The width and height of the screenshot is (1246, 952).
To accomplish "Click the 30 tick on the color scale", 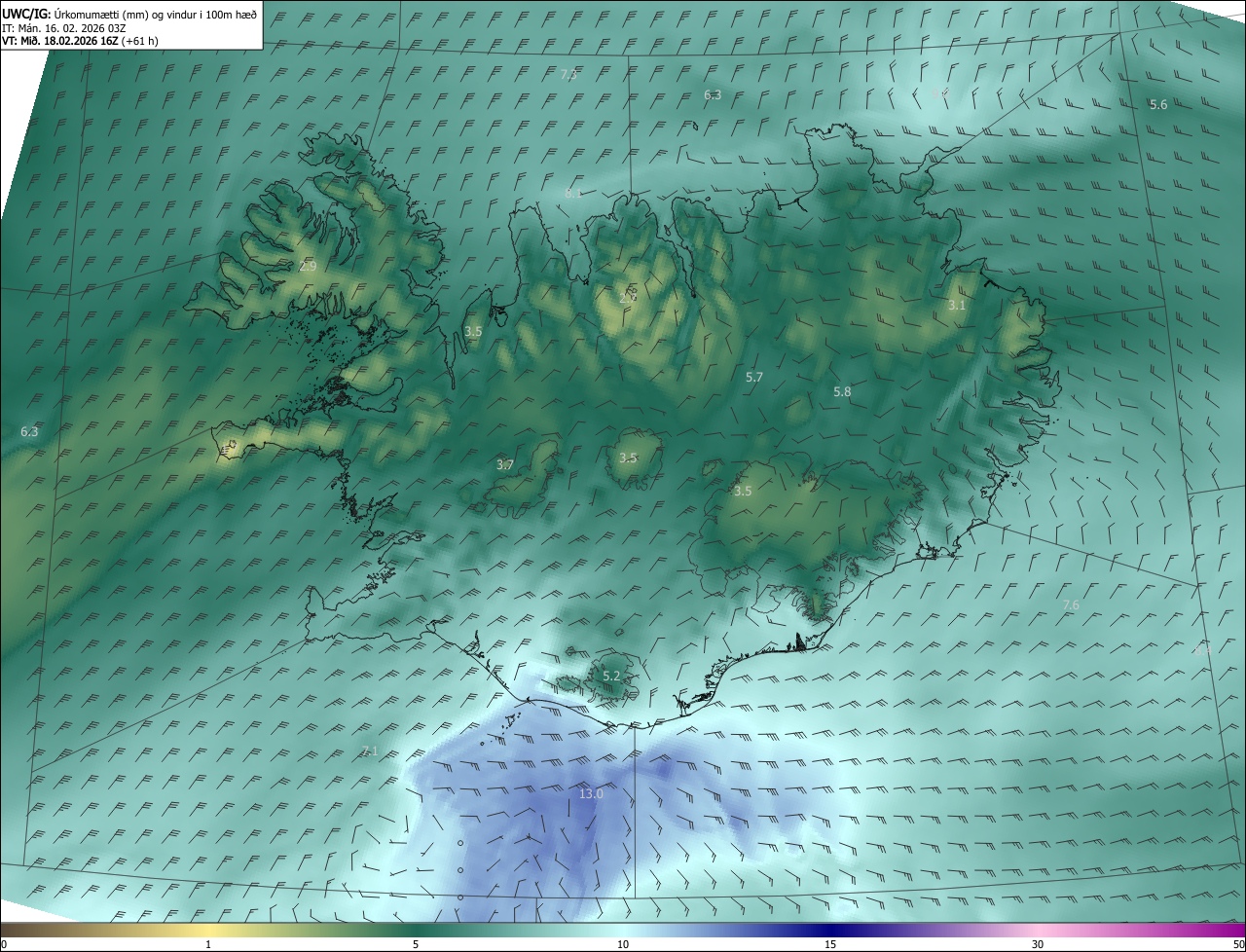I will point(1038,944).
